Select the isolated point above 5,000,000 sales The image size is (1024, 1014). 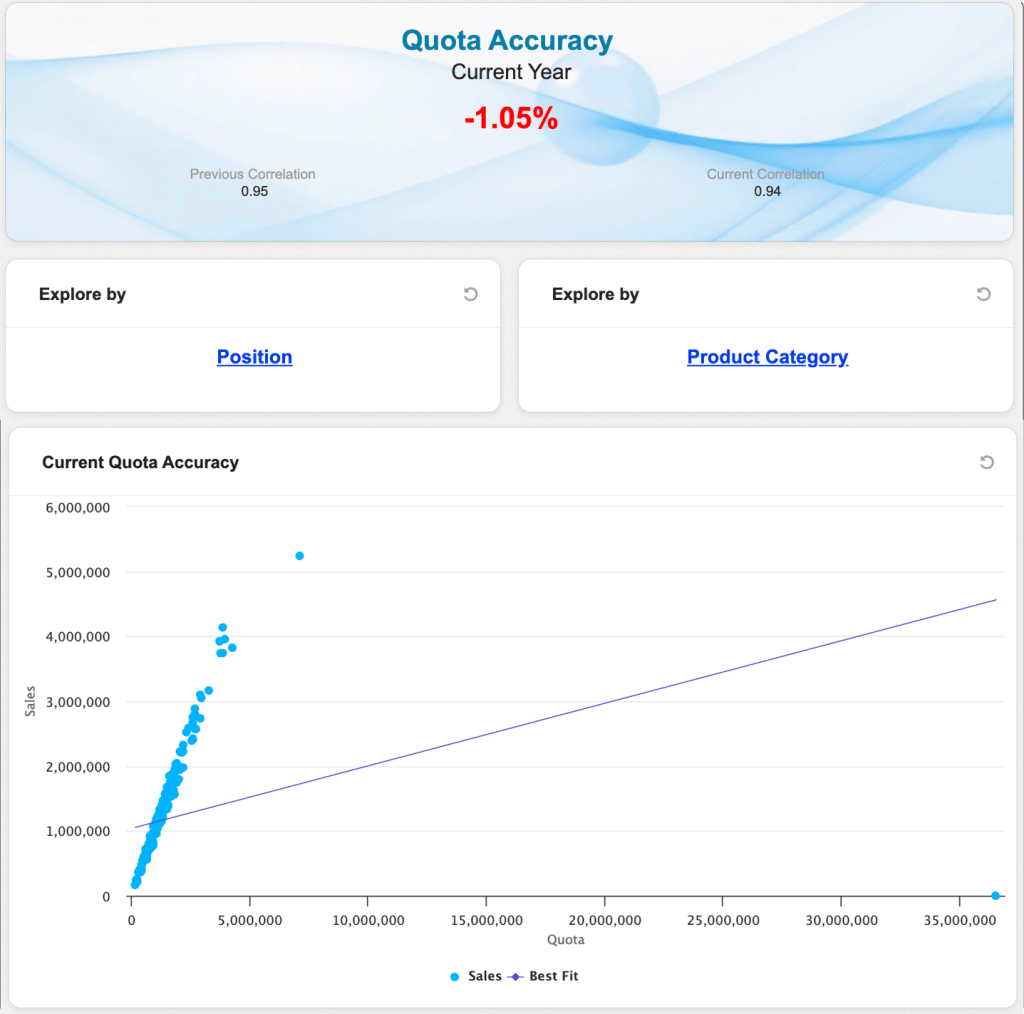[x=299, y=555]
